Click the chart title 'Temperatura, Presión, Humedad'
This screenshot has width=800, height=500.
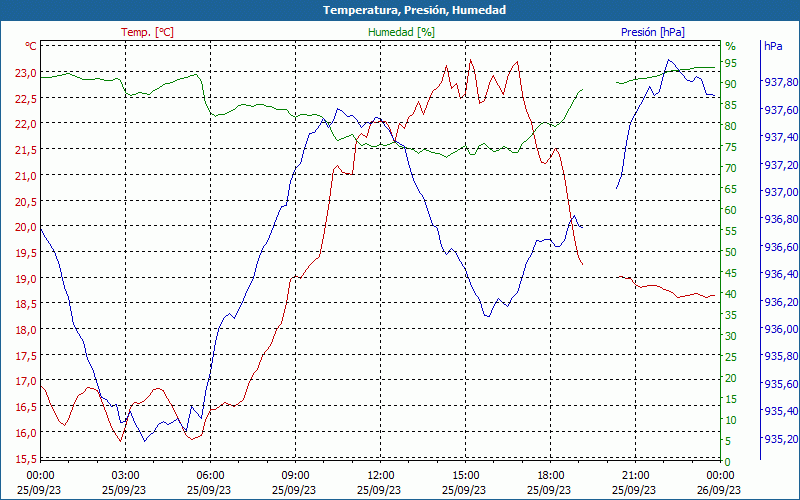[x=414, y=10]
